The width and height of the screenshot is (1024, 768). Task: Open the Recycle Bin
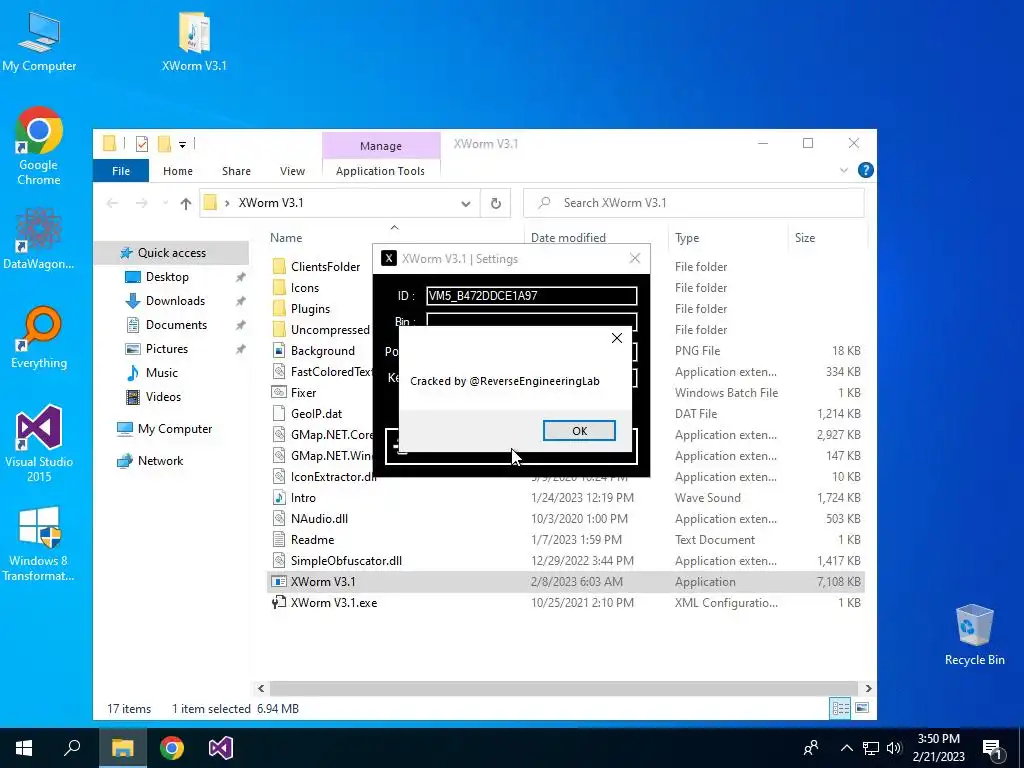point(974,635)
